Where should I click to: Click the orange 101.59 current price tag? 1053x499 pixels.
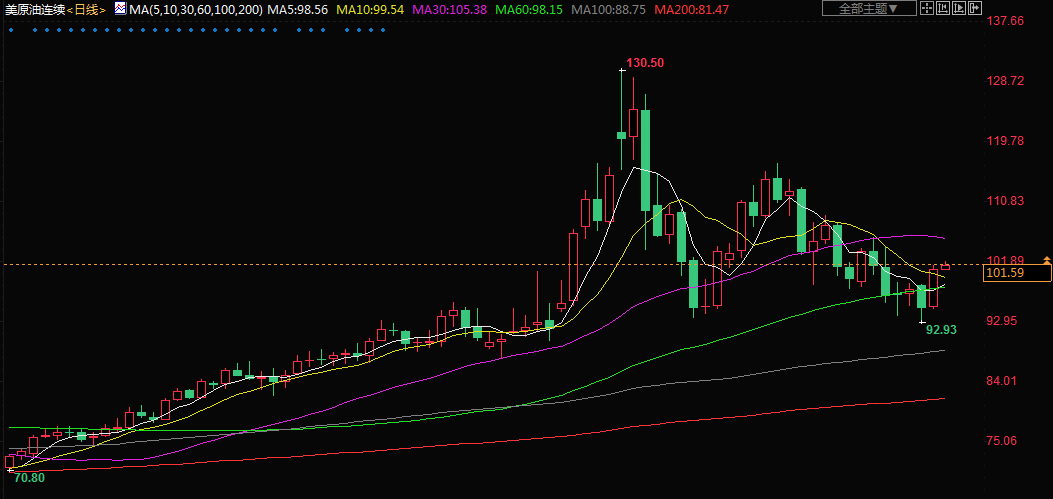pyautogui.click(x=1004, y=272)
